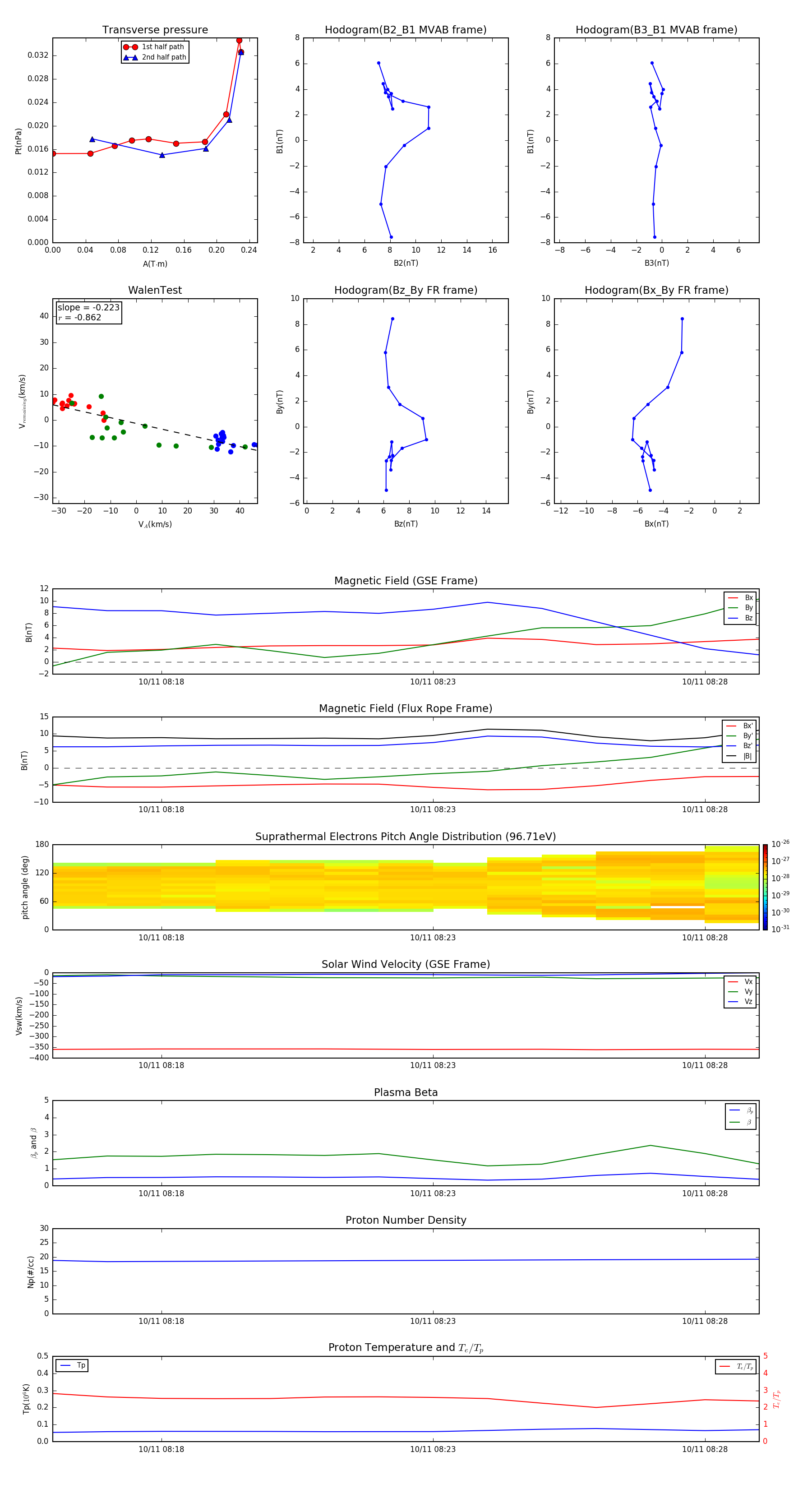Select the By' entry in Flux Rope legend
Image resolution: width=812 pixels, height=1489 pixels.
pos(739,736)
